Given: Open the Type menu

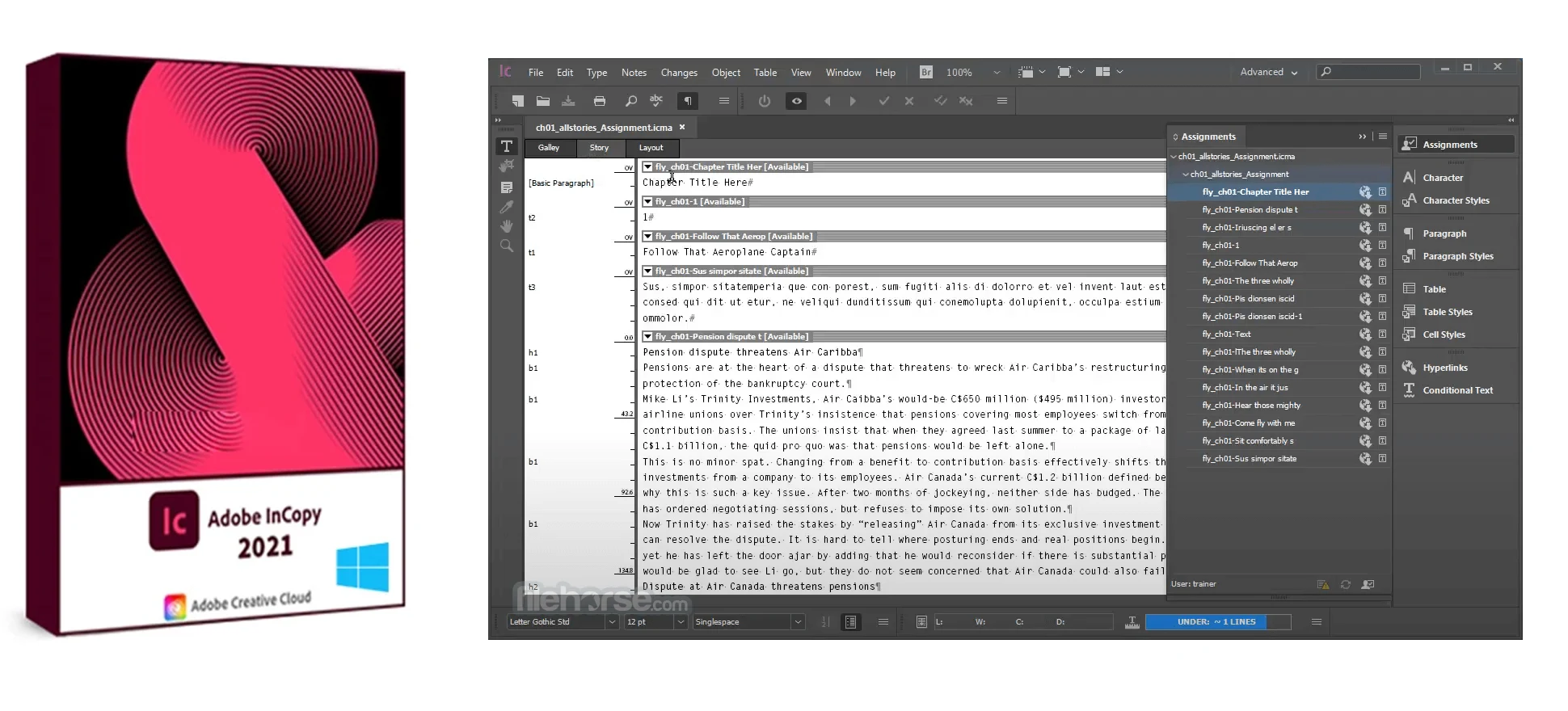Looking at the screenshot, I should click(596, 73).
